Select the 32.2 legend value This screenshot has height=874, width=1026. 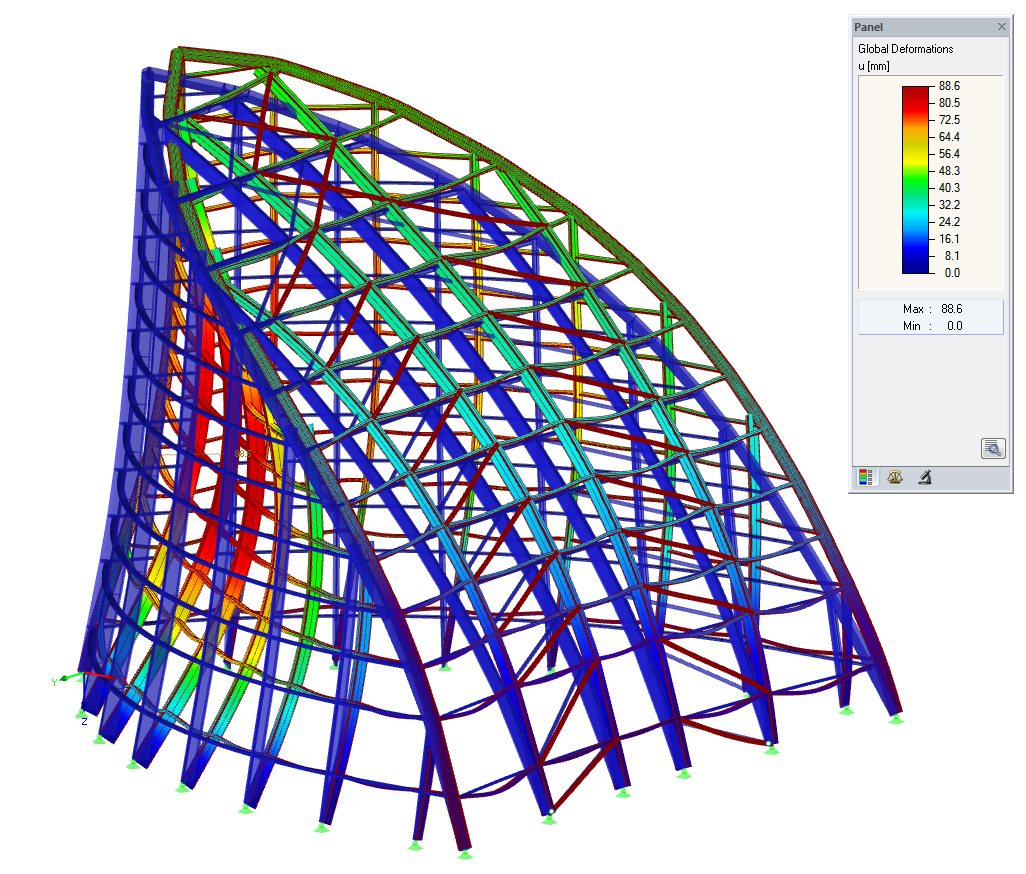click(x=949, y=205)
